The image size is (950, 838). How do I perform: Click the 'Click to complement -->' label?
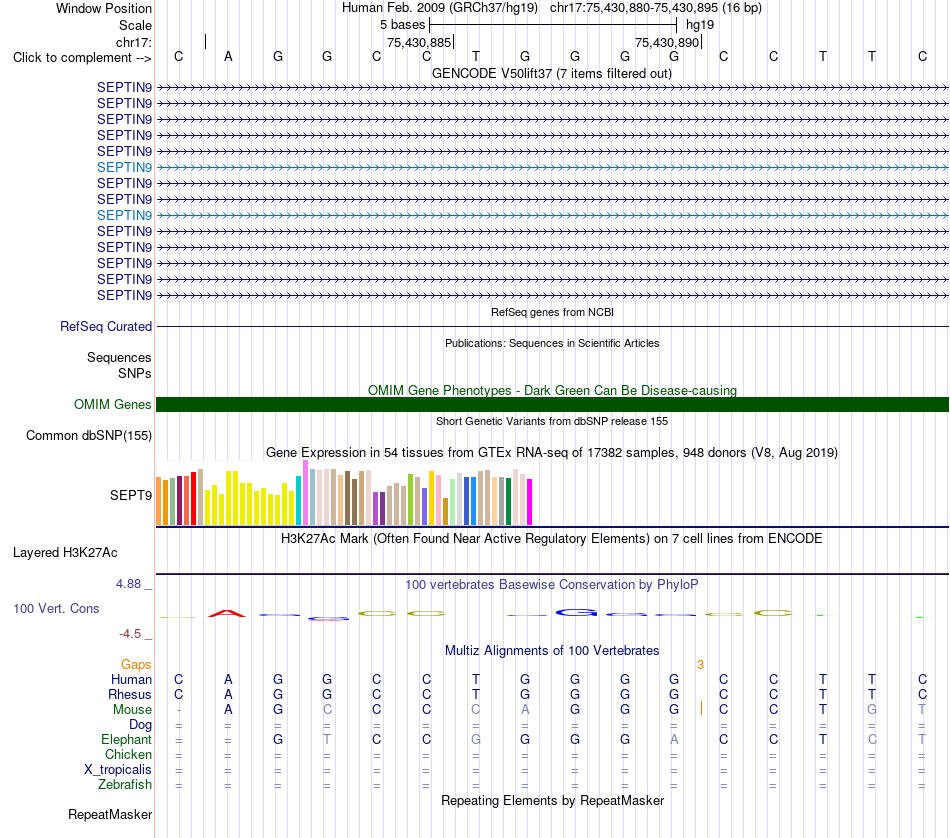click(82, 58)
